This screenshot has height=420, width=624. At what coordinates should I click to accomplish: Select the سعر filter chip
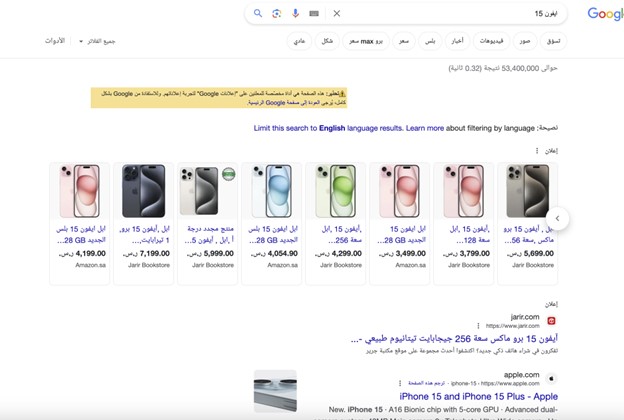404,41
